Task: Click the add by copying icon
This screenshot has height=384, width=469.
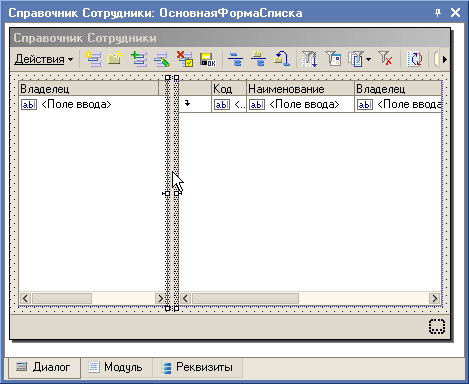Action: point(138,59)
